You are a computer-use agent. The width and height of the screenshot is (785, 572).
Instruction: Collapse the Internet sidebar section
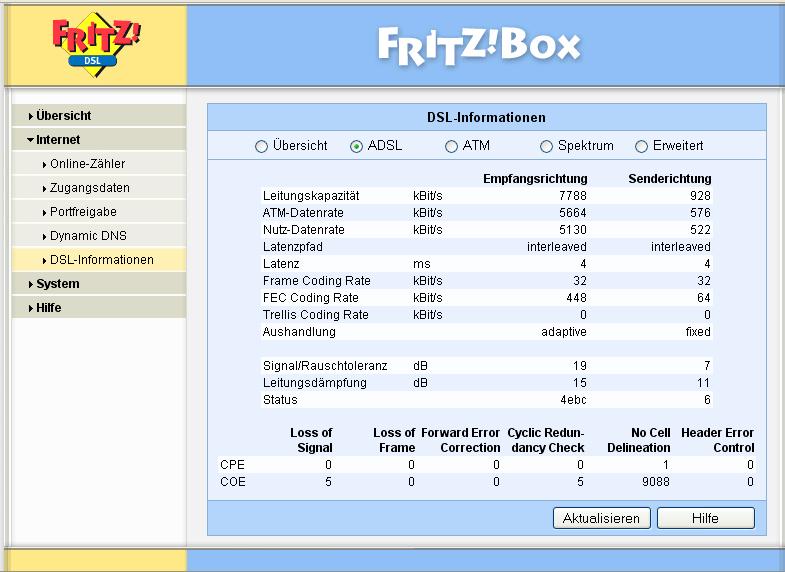[x=58, y=140]
